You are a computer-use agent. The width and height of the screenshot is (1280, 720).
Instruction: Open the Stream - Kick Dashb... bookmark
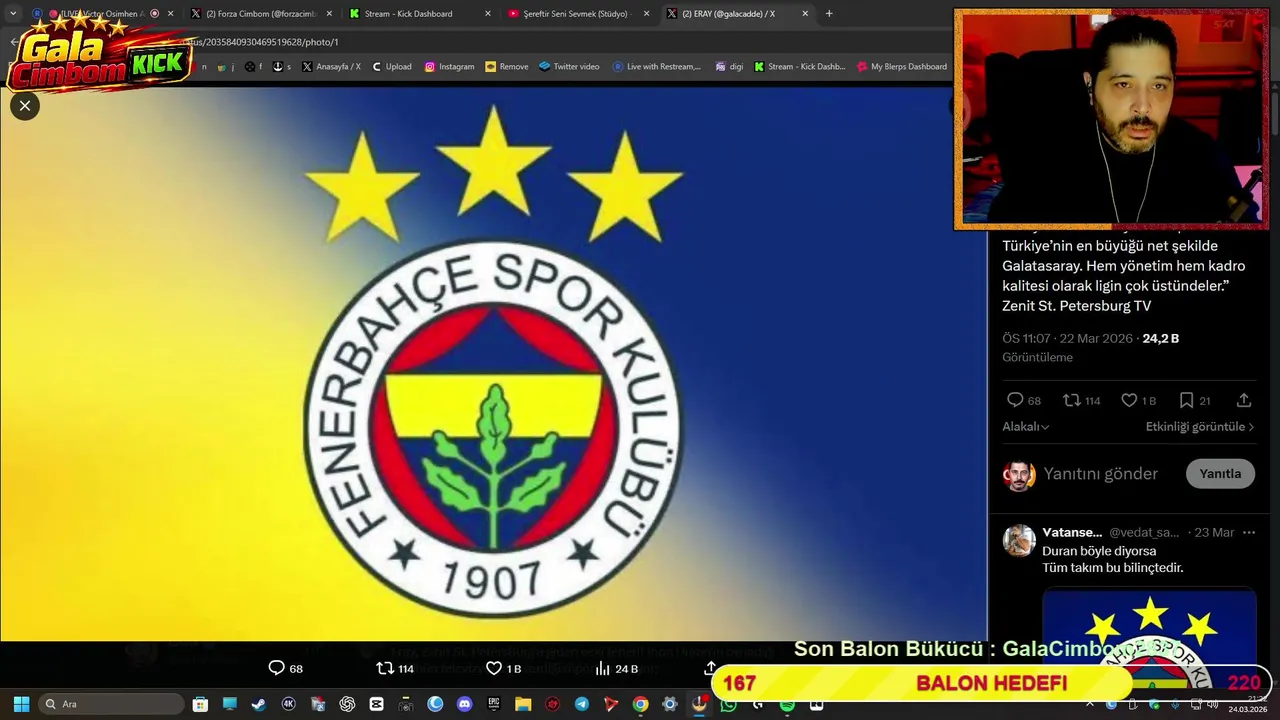click(x=800, y=66)
